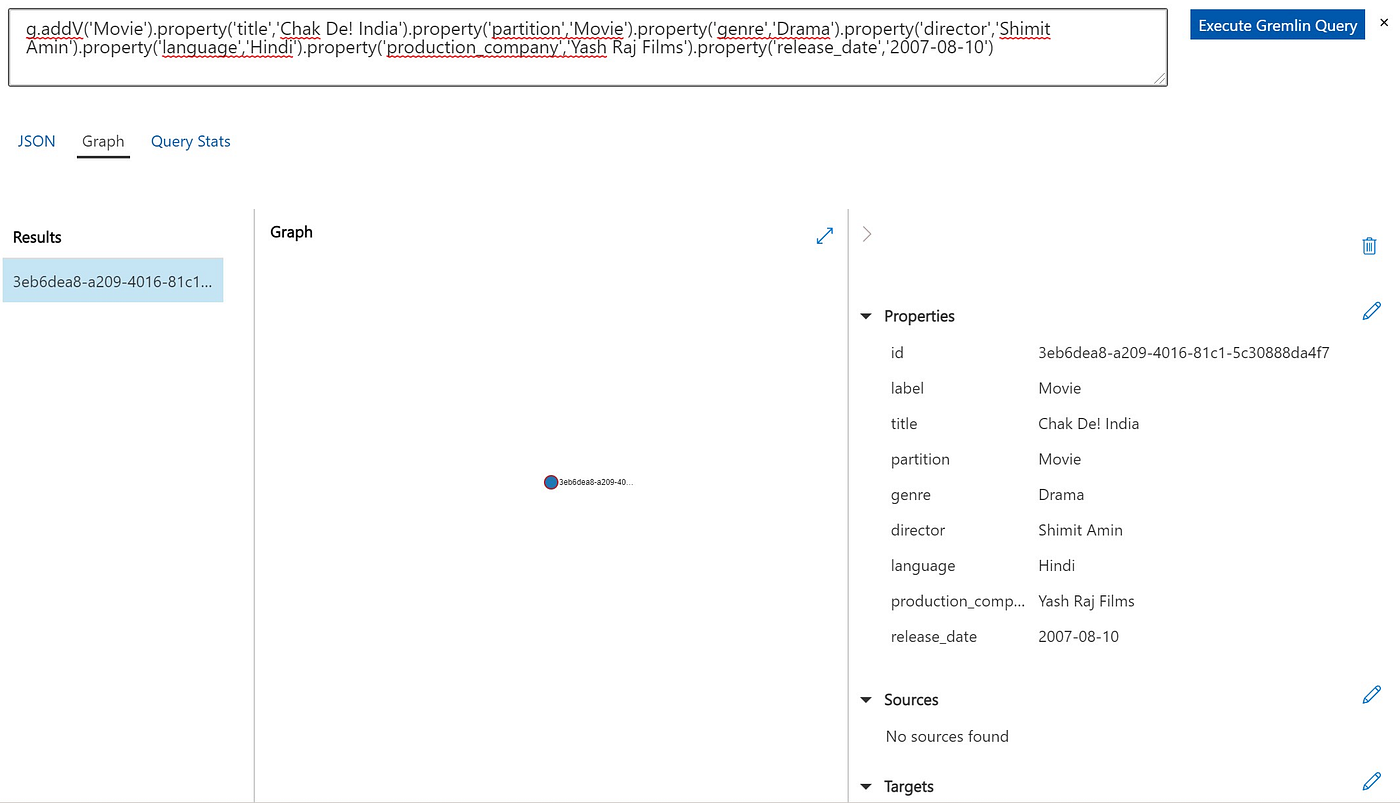Expand the Graph view fullscreen arrow

pyautogui.click(x=824, y=235)
